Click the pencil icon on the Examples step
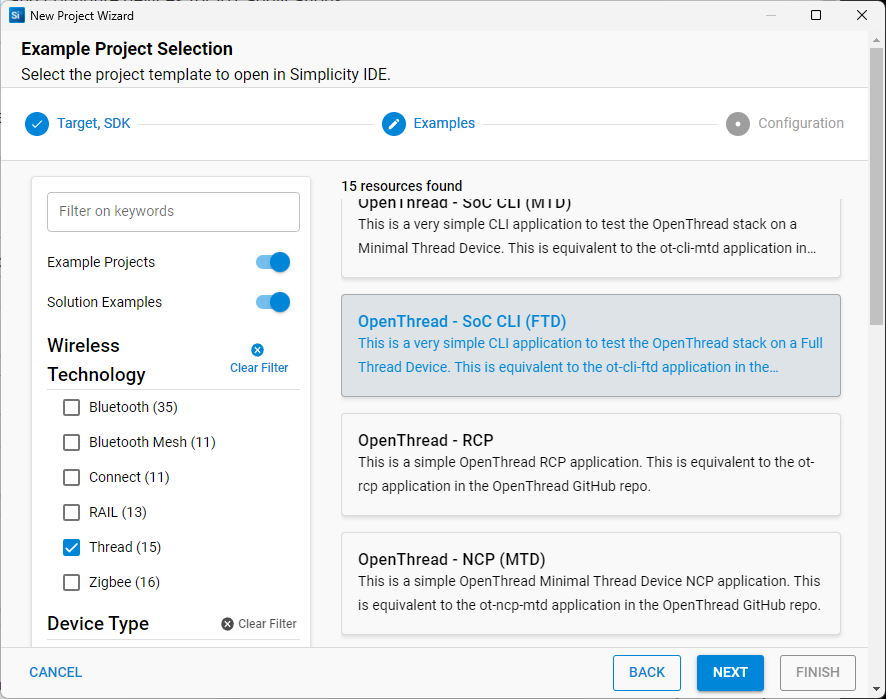This screenshot has width=886, height=699. (395, 123)
